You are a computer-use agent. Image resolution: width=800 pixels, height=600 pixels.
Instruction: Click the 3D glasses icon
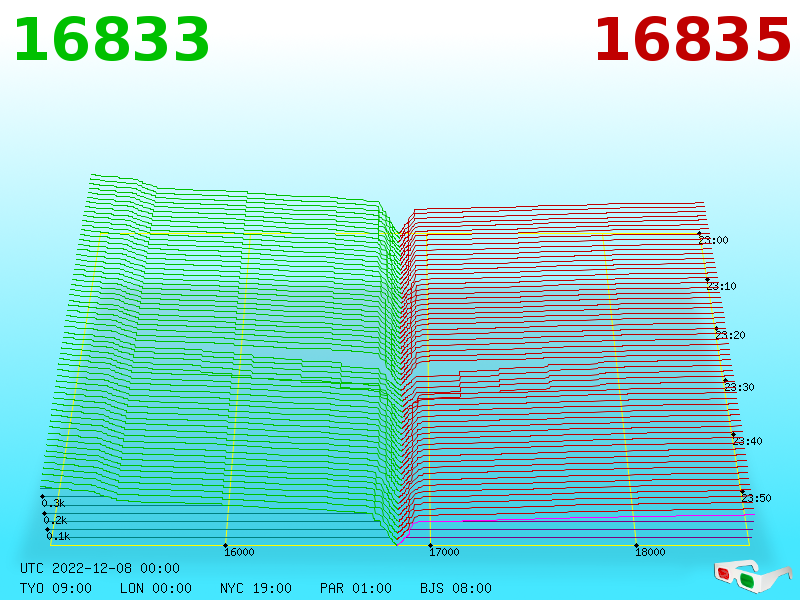pyautogui.click(x=752, y=576)
